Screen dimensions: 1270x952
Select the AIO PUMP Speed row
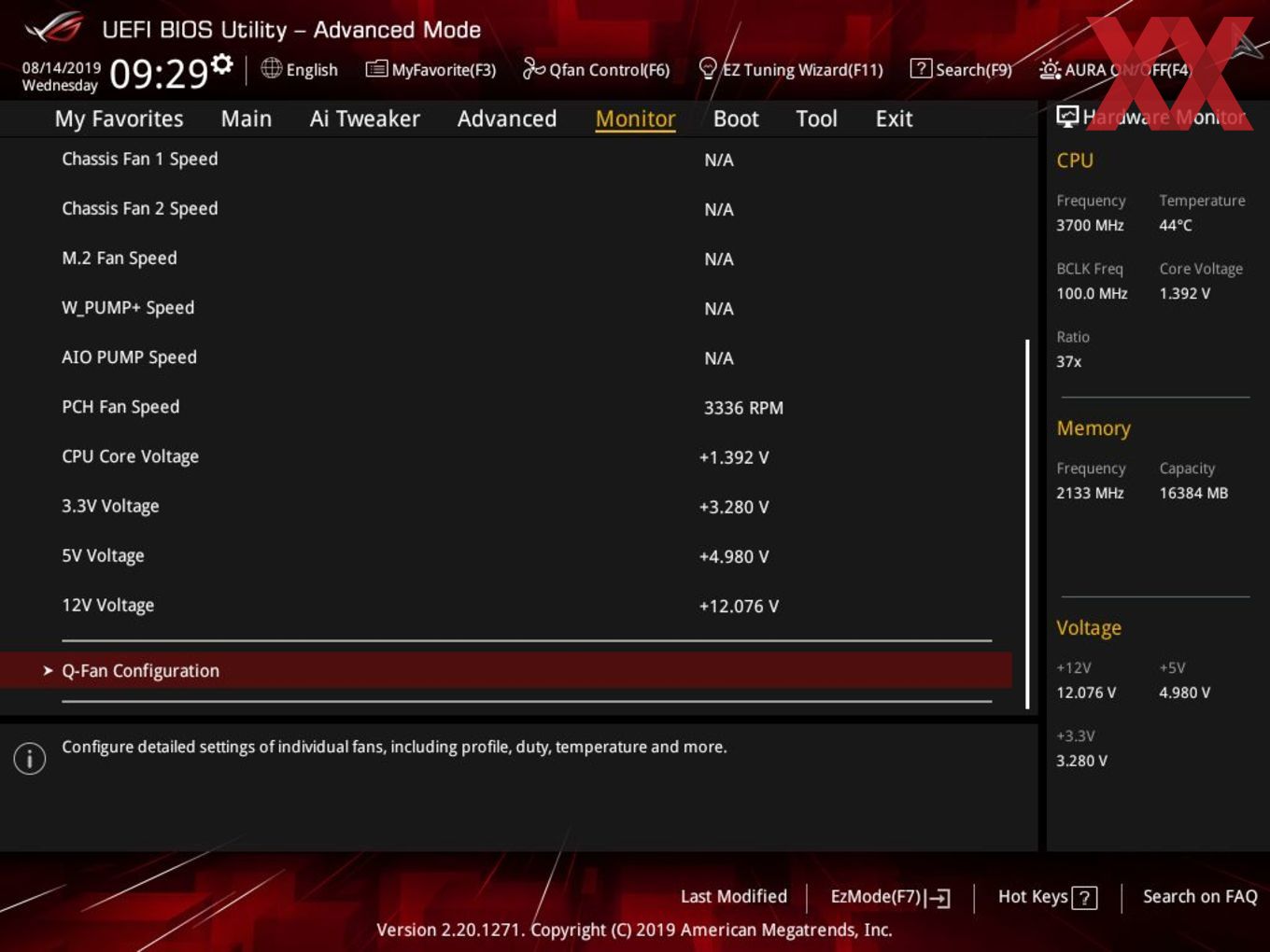point(505,357)
